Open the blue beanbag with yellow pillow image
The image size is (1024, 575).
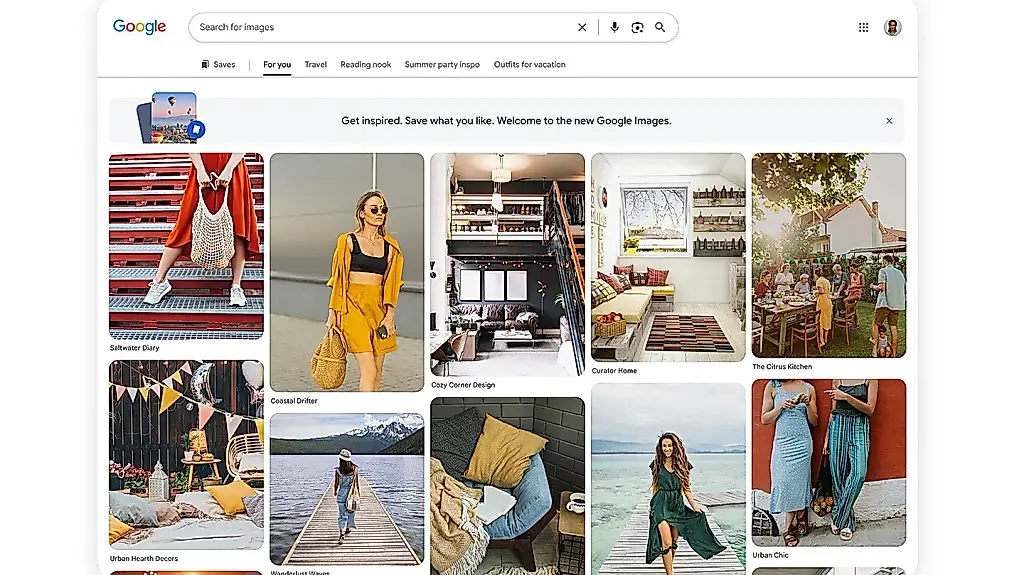click(x=507, y=486)
